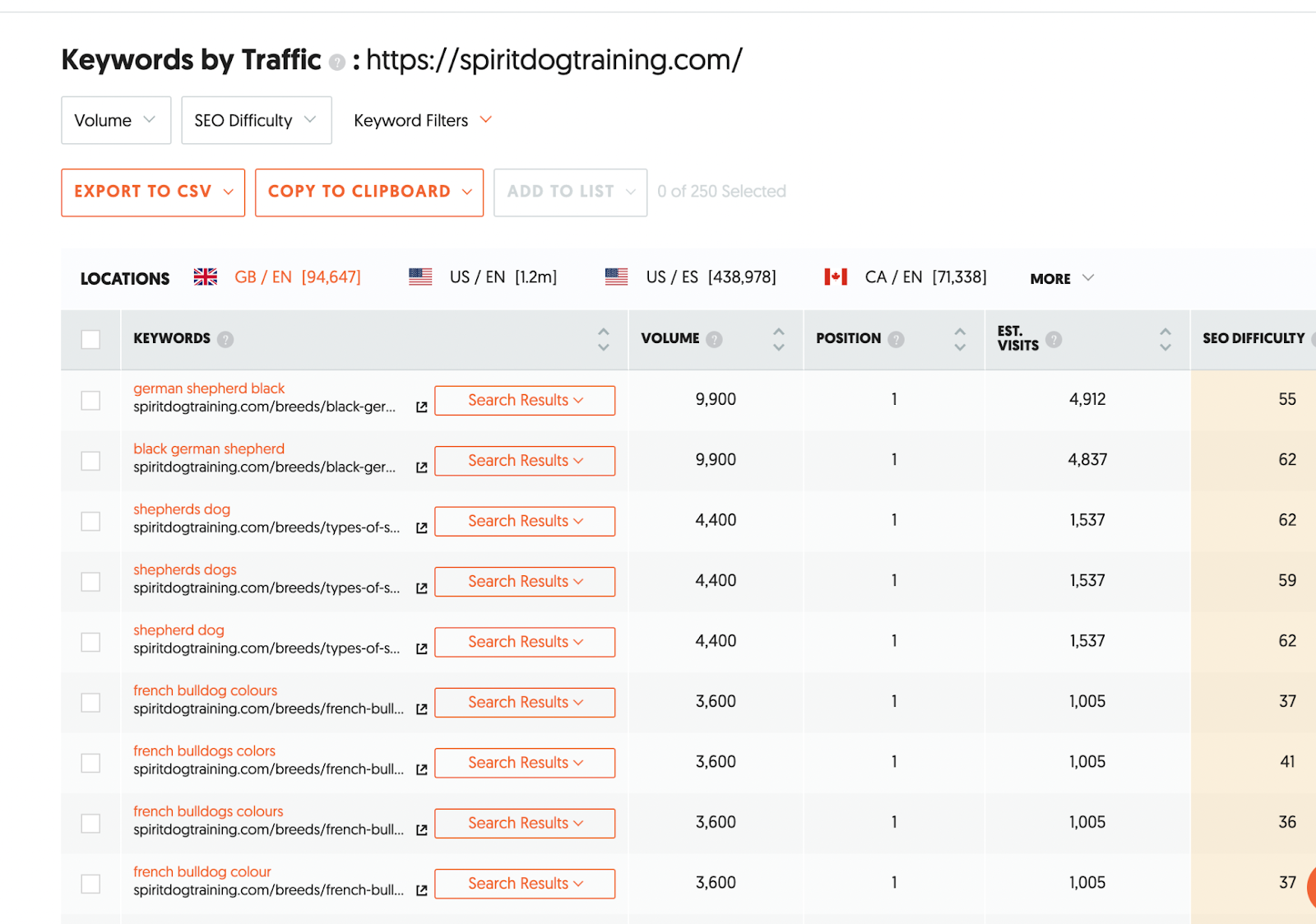The image size is (1316, 924).
Task: Sort table by Position column arrows
Action: tap(960, 339)
